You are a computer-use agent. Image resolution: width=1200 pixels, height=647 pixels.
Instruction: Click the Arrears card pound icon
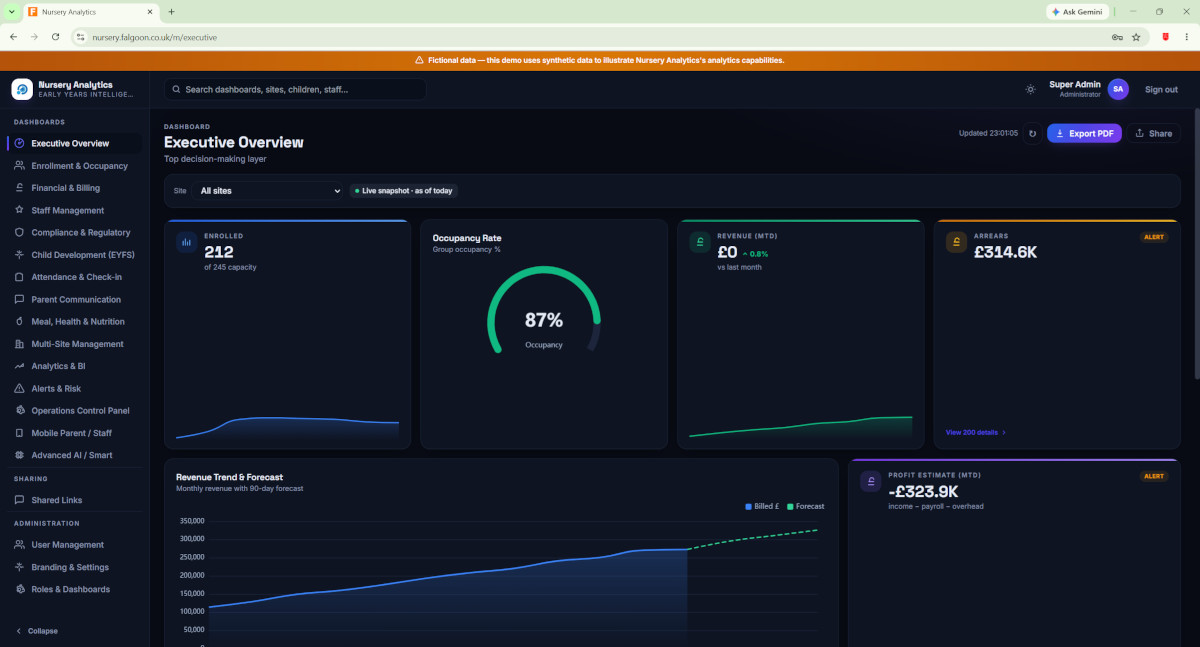(x=957, y=242)
